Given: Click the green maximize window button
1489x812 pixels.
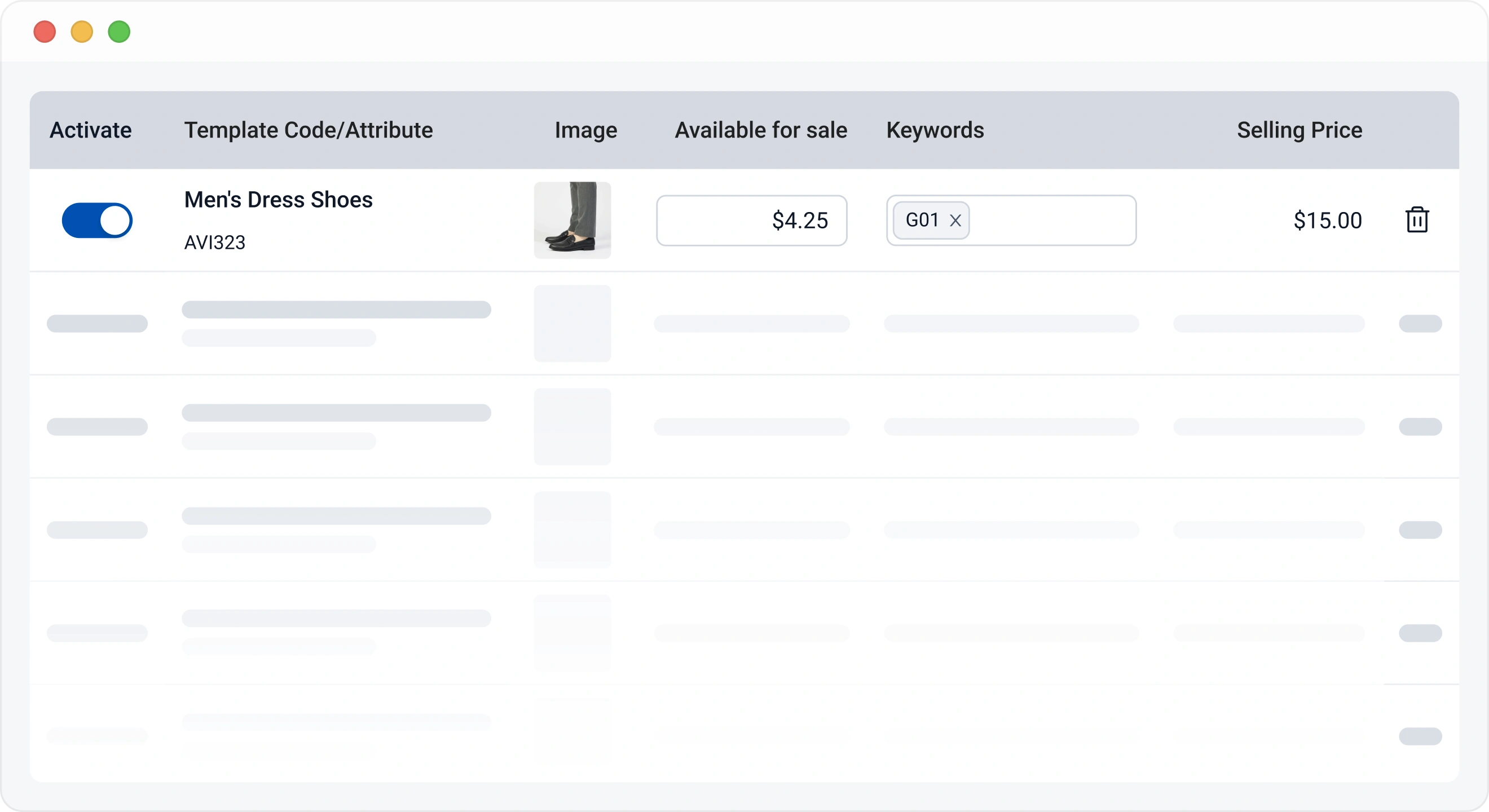Looking at the screenshot, I should (x=119, y=32).
